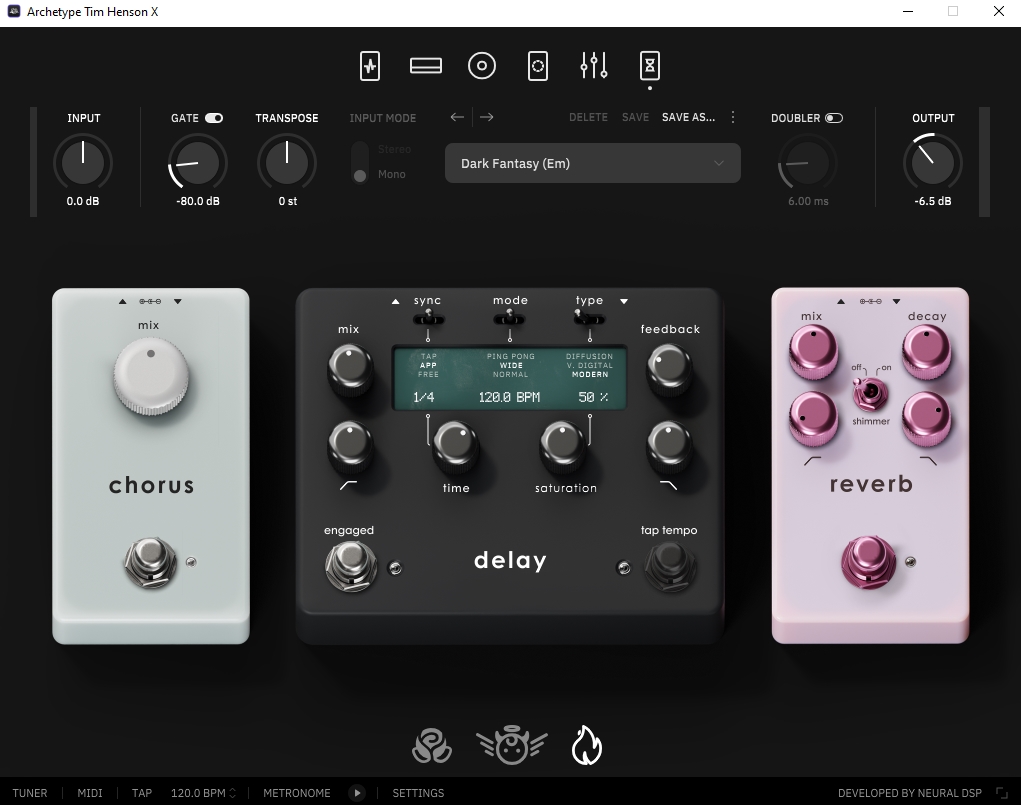Click the reverb pedal down arrow

coord(897,302)
